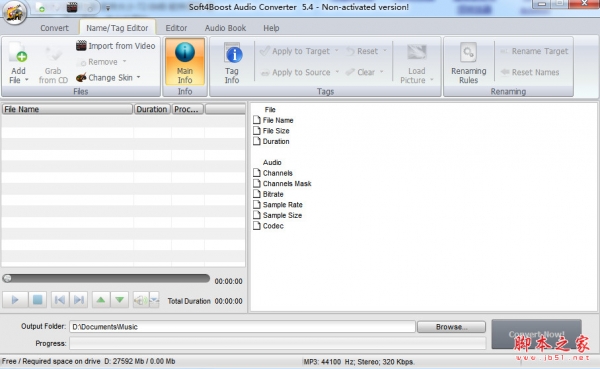Open the quick access toolbar customize arrow
The height and width of the screenshot is (369, 600).
(x=108, y=8)
